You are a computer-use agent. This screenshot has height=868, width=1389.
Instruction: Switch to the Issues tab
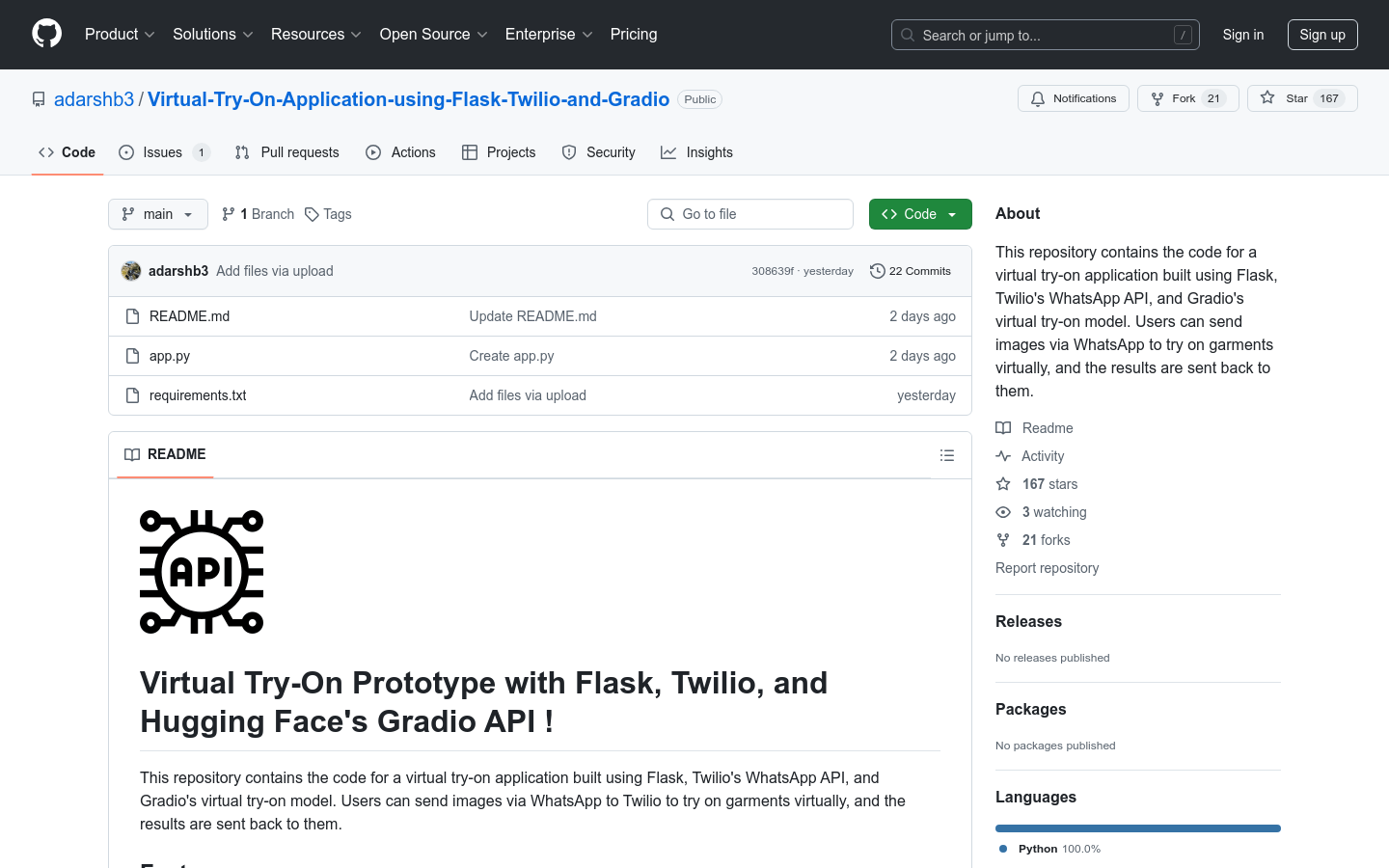[164, 152]
